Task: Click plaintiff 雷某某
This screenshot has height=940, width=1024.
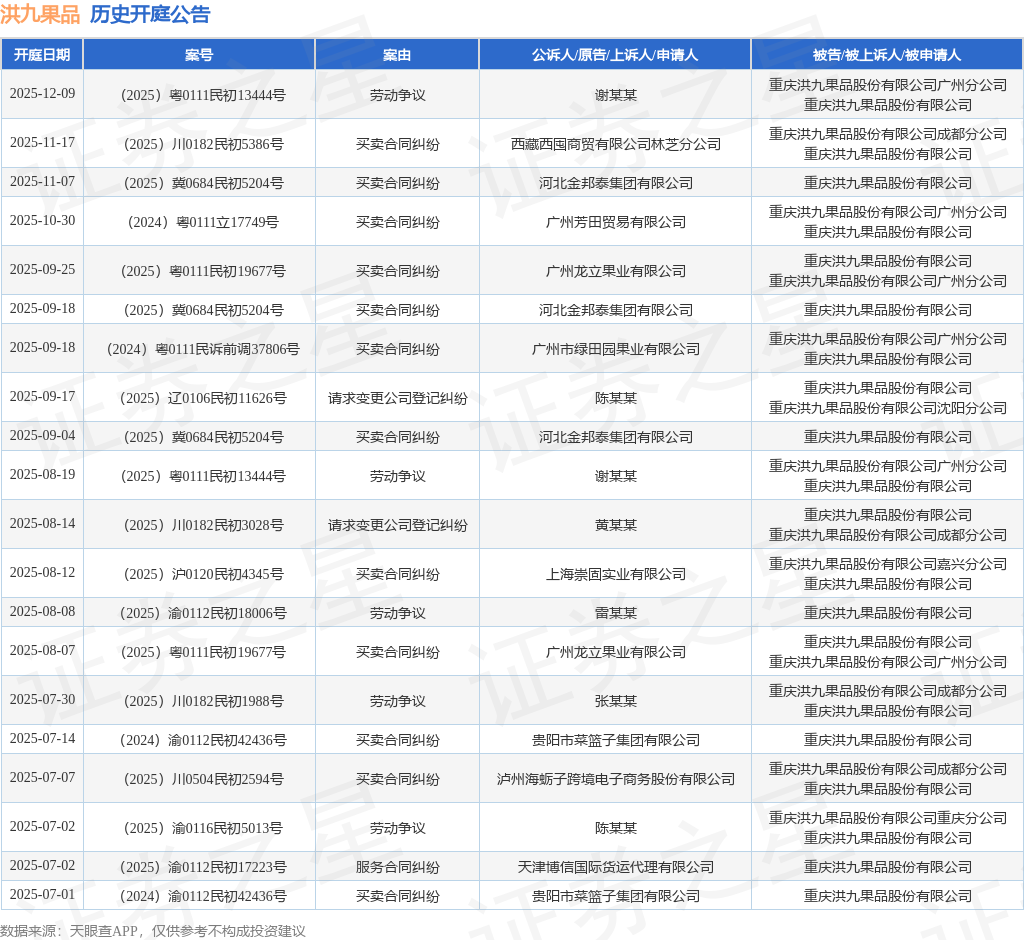Action: pos(616,614)
